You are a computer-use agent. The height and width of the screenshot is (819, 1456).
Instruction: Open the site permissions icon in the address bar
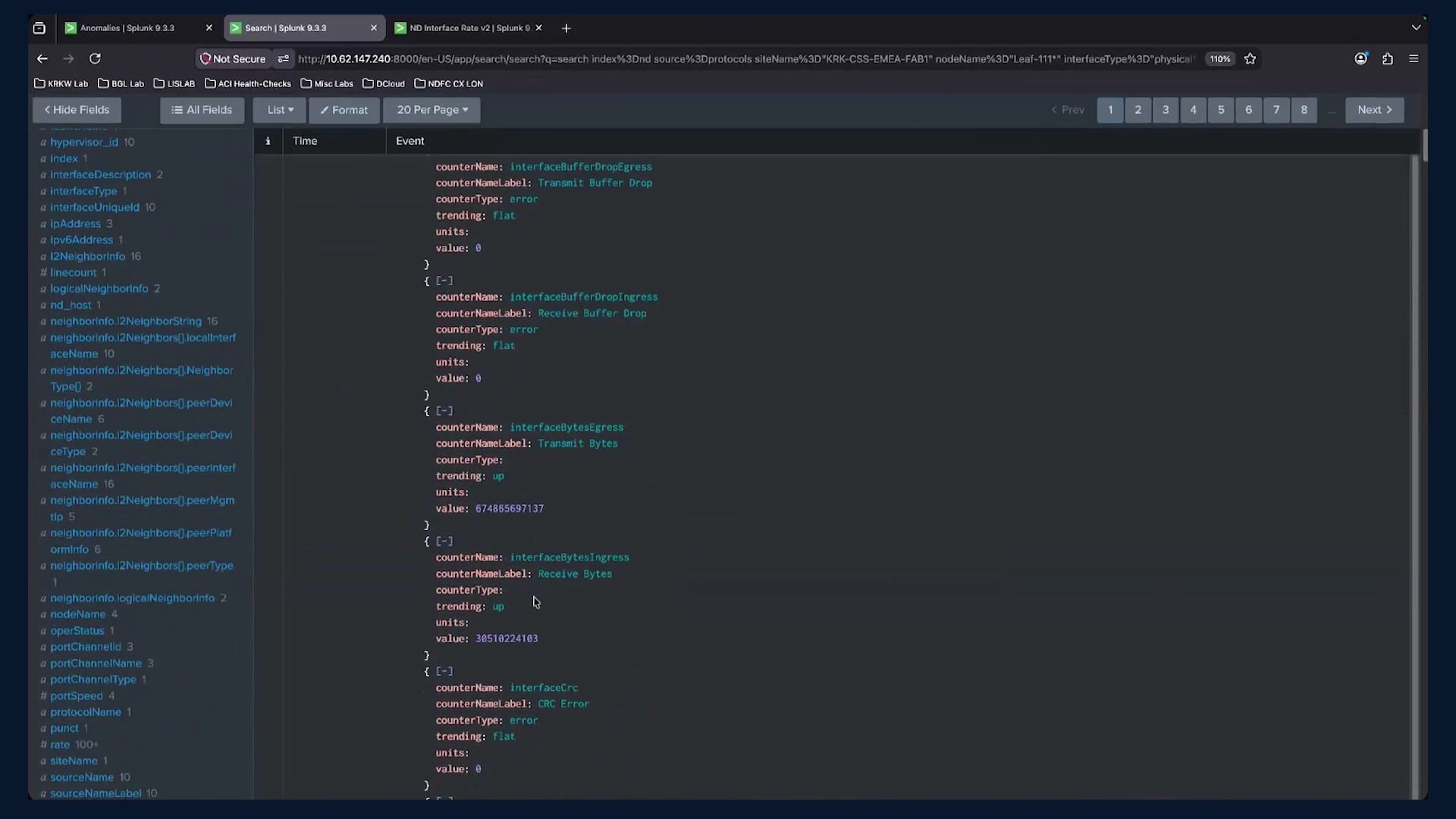tap(283, 58)
